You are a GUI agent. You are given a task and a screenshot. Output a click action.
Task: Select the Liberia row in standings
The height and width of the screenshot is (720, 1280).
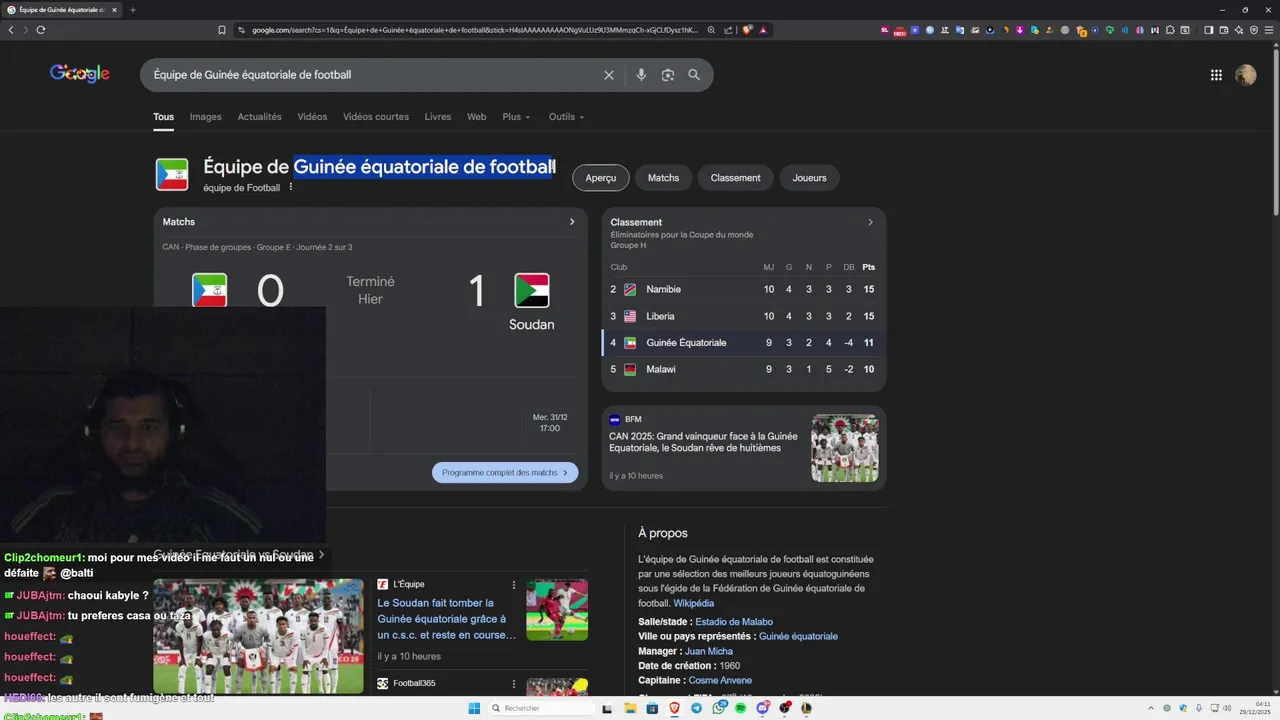point(743,316)
